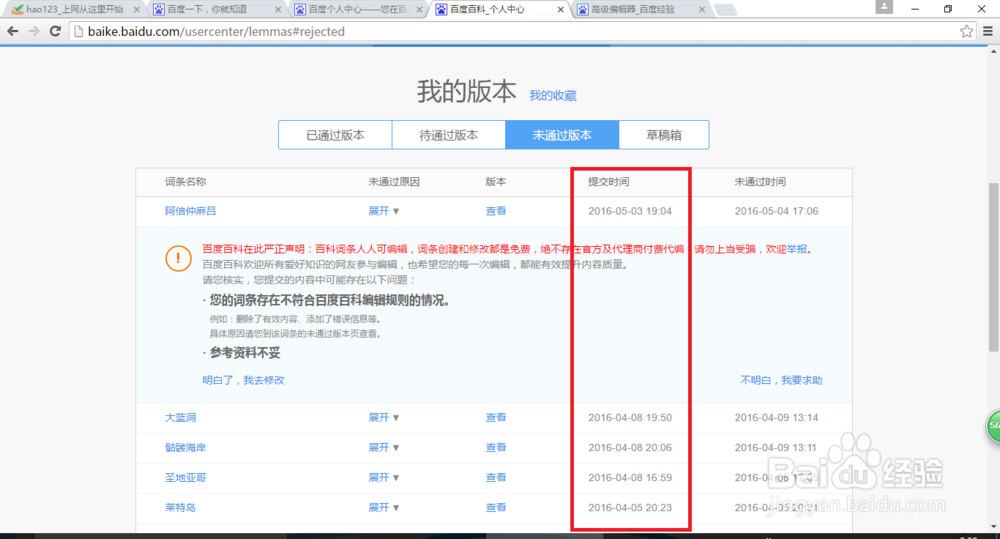
Task: Click submit time 2016-05-03 19:04
Action: click(629, 211)
